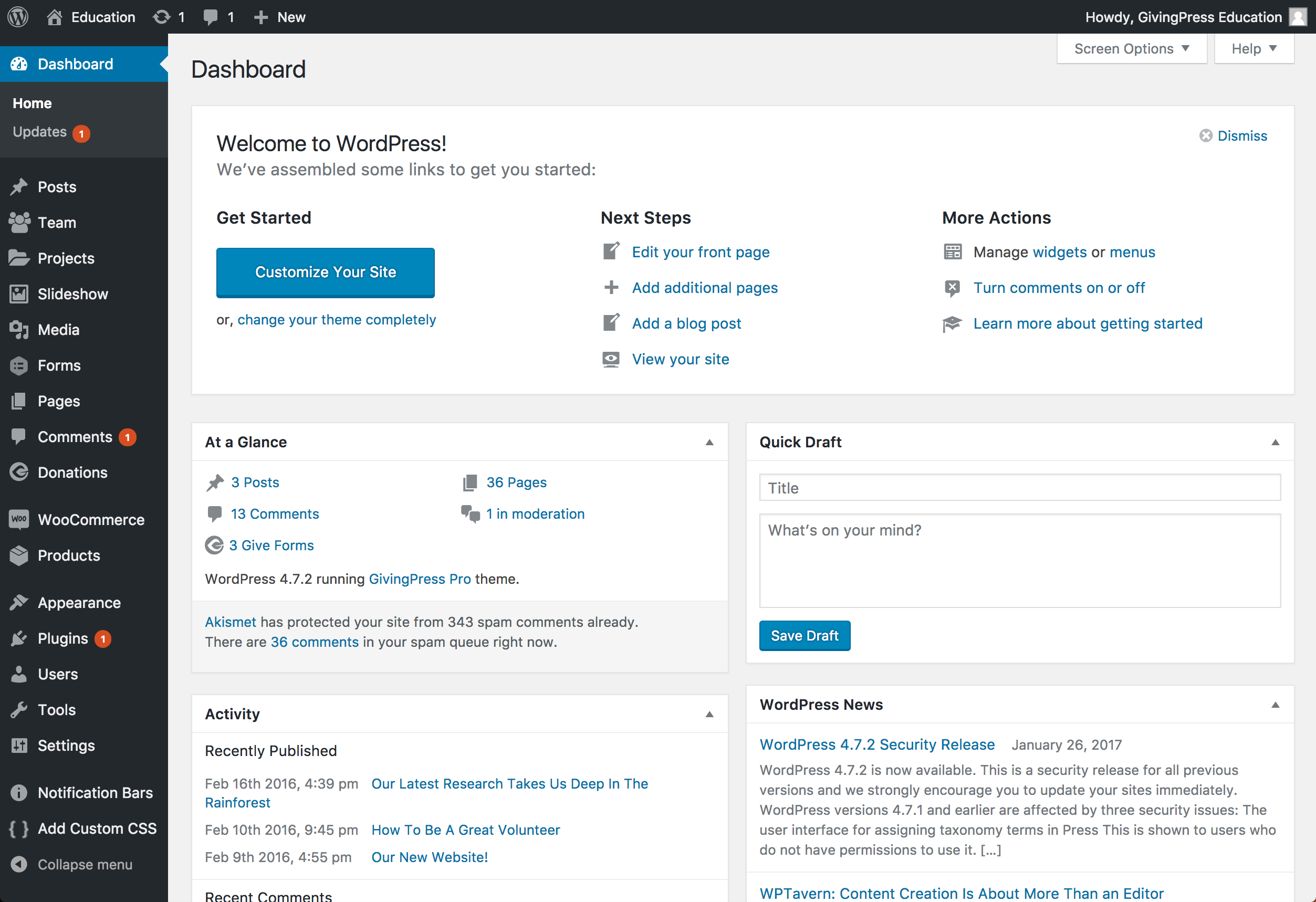Open the 36 Pages link

click(516, 483)
